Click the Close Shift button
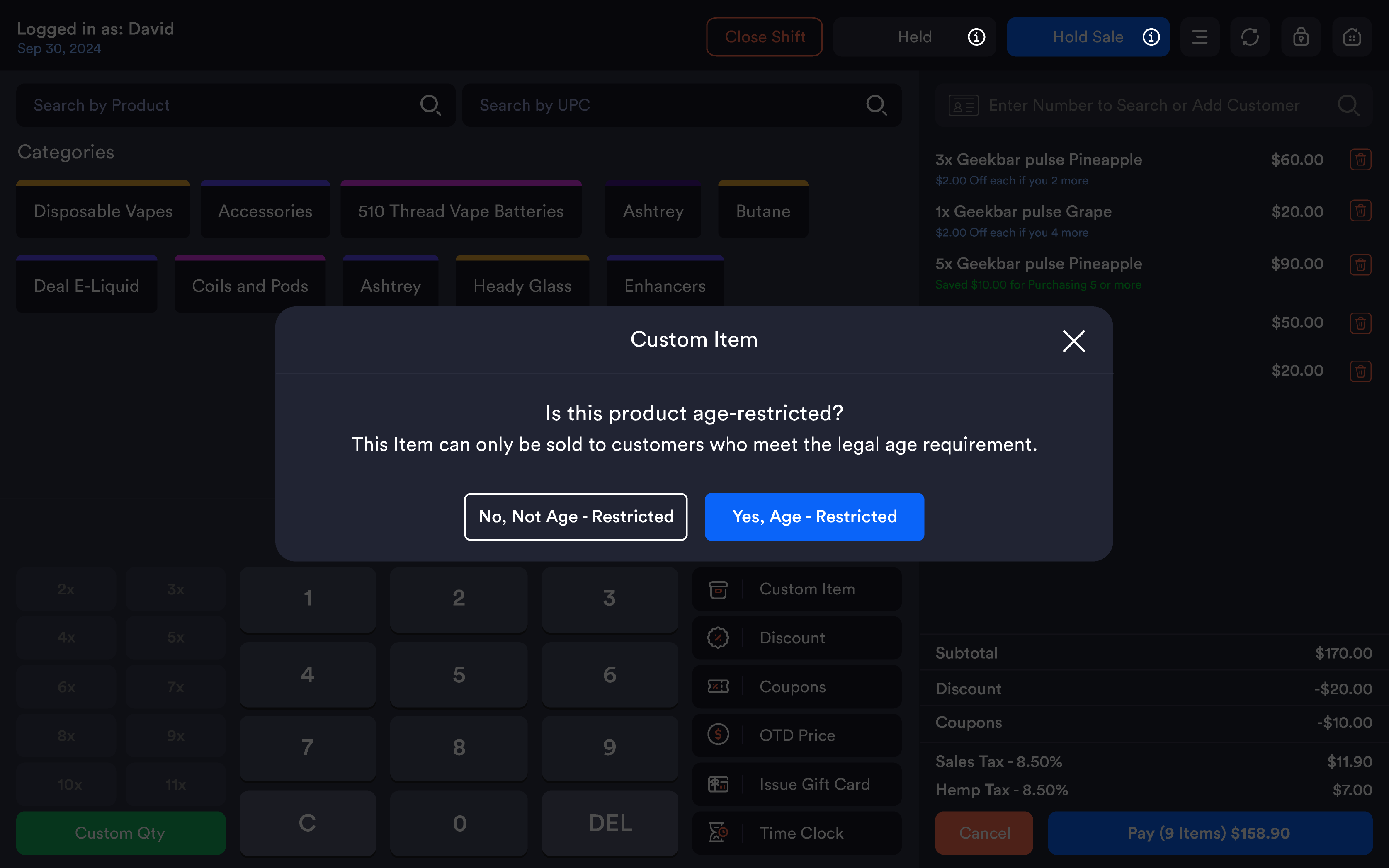1389x868 pixels. (x=764, y=37)
